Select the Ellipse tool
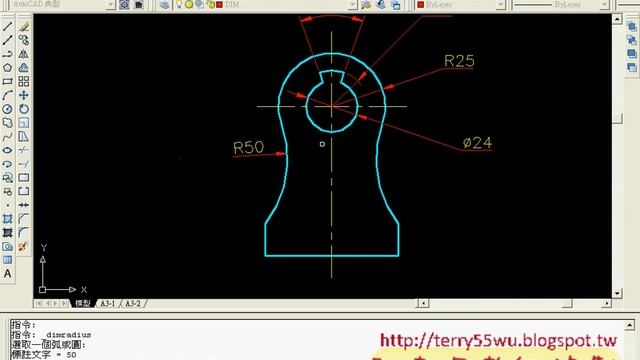This screenshot has height=360, width=640. pyautogui.click(x=7, y=150)
